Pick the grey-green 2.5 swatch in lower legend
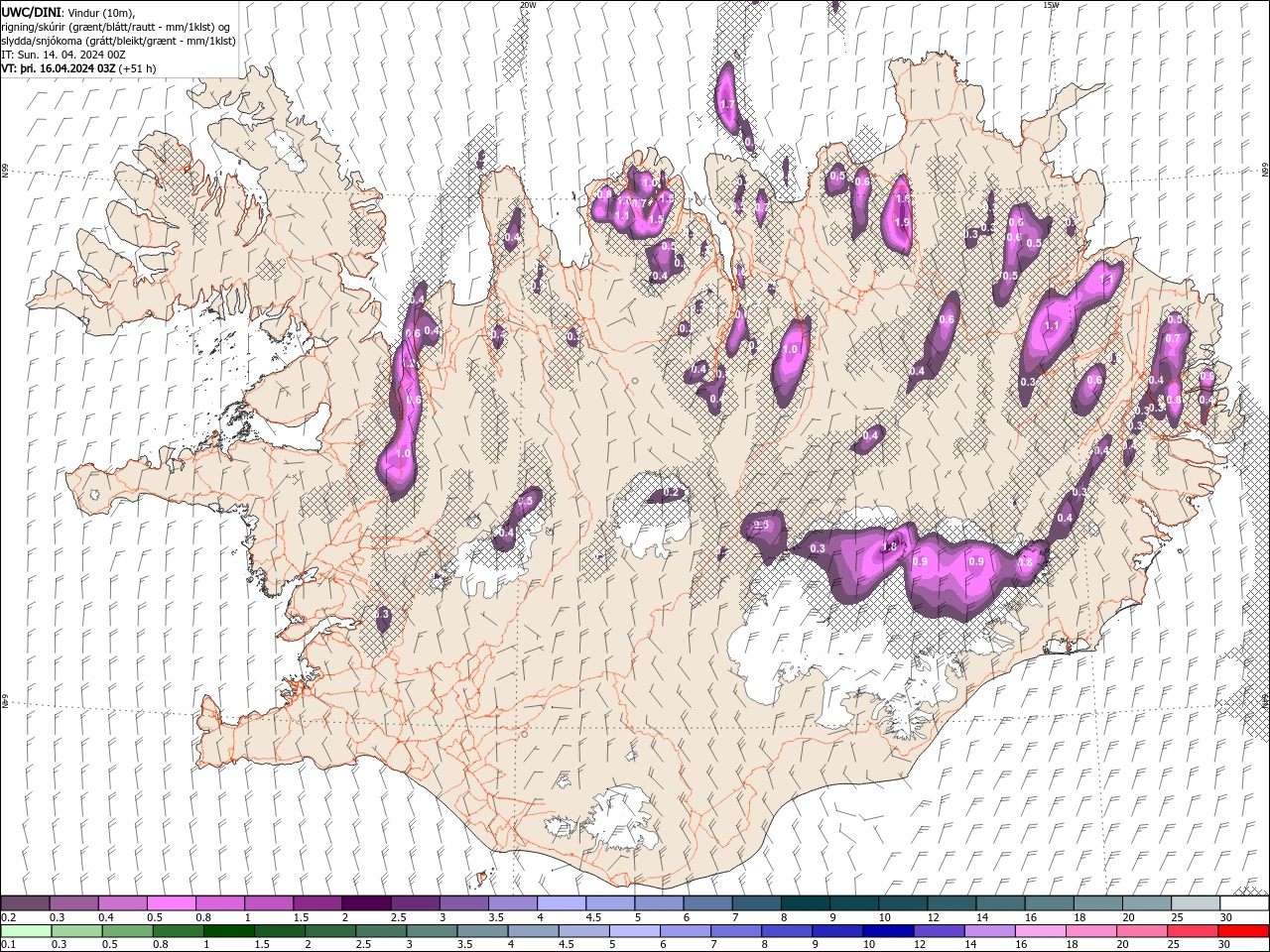Viewport: 1270px width, 952px height. 381,931
